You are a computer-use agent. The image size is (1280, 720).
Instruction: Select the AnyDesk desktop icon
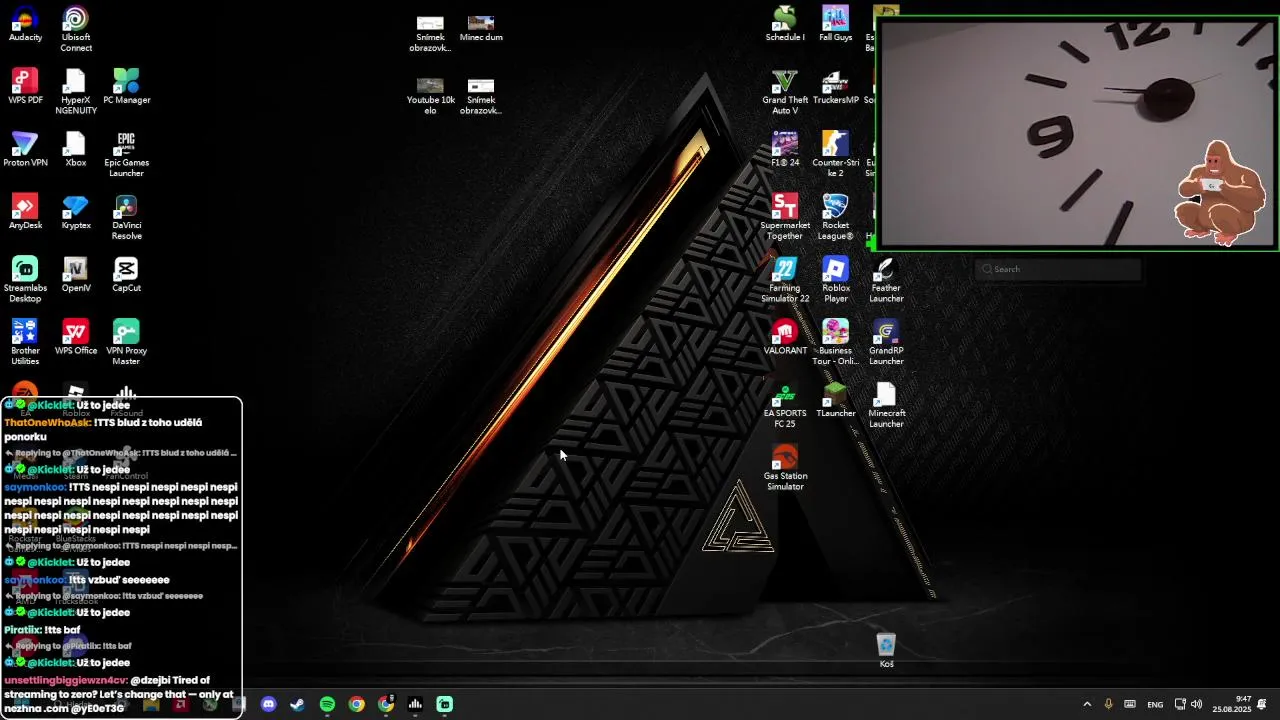click(x=25, y=213)
